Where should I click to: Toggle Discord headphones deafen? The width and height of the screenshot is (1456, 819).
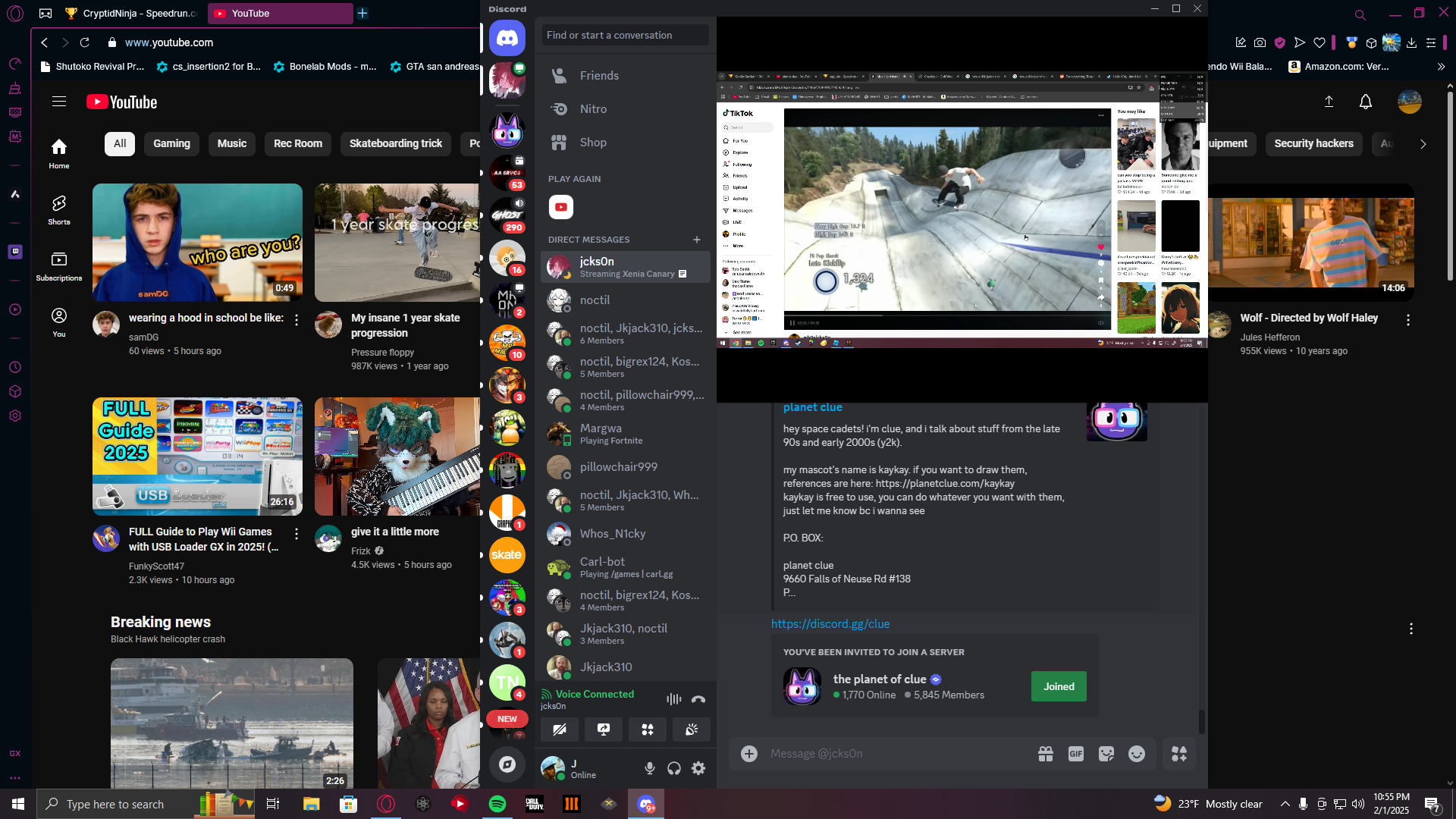674,768
